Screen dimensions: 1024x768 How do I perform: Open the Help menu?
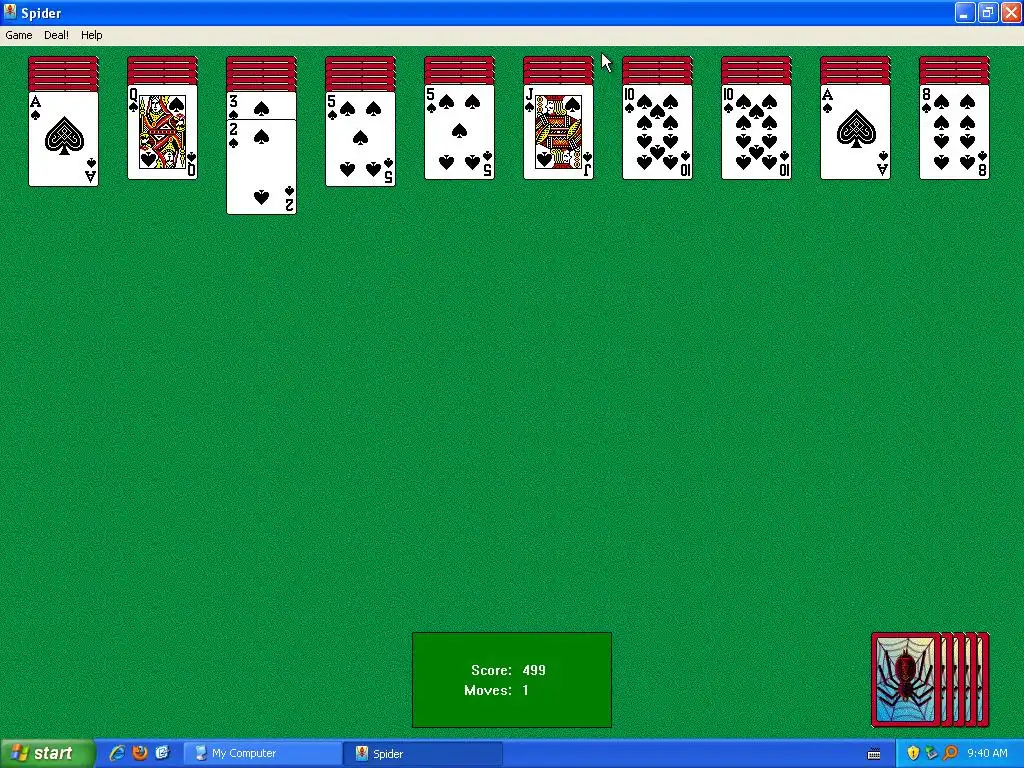coord(91,35)
